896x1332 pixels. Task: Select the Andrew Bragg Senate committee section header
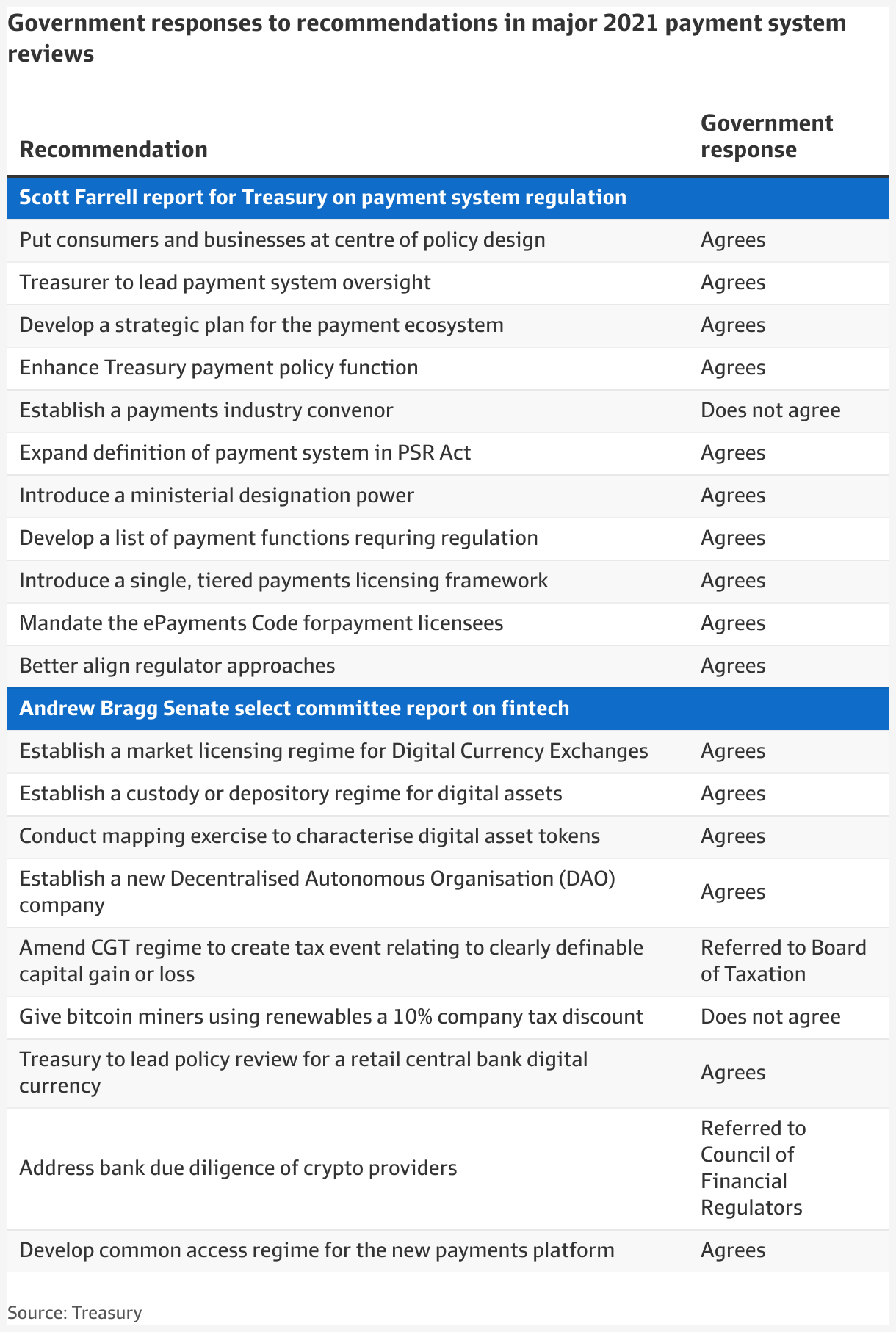(x=448, y=709)
